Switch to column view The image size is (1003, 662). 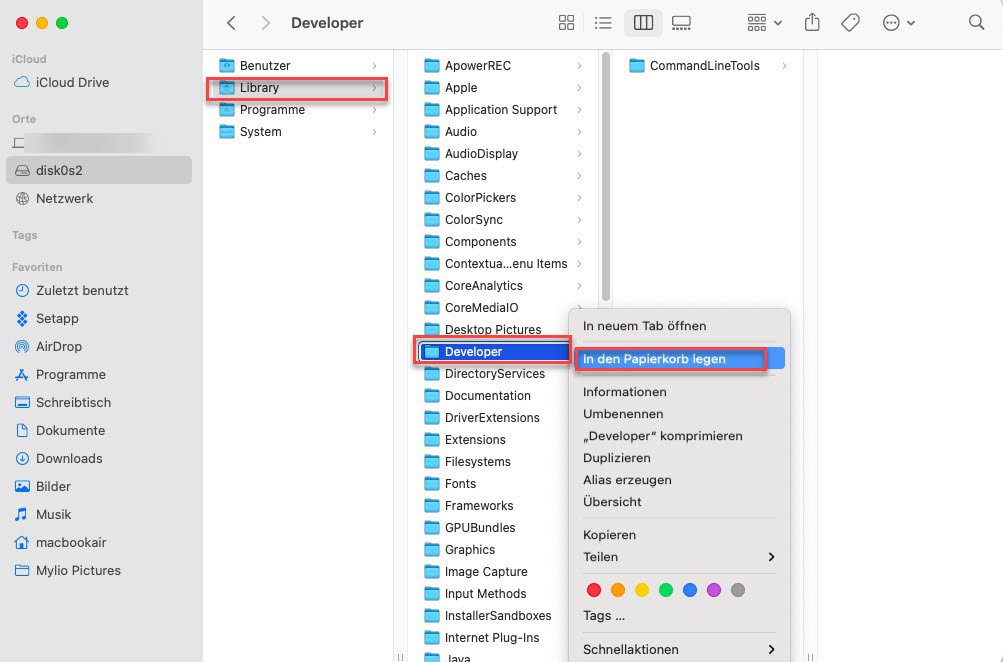click(643, 23)
